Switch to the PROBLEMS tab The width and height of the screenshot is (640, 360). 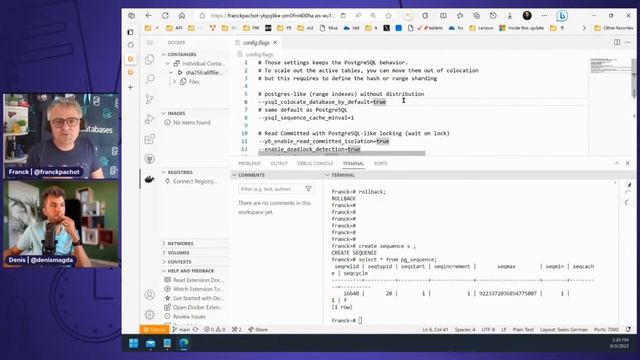[x=249, y=163]
